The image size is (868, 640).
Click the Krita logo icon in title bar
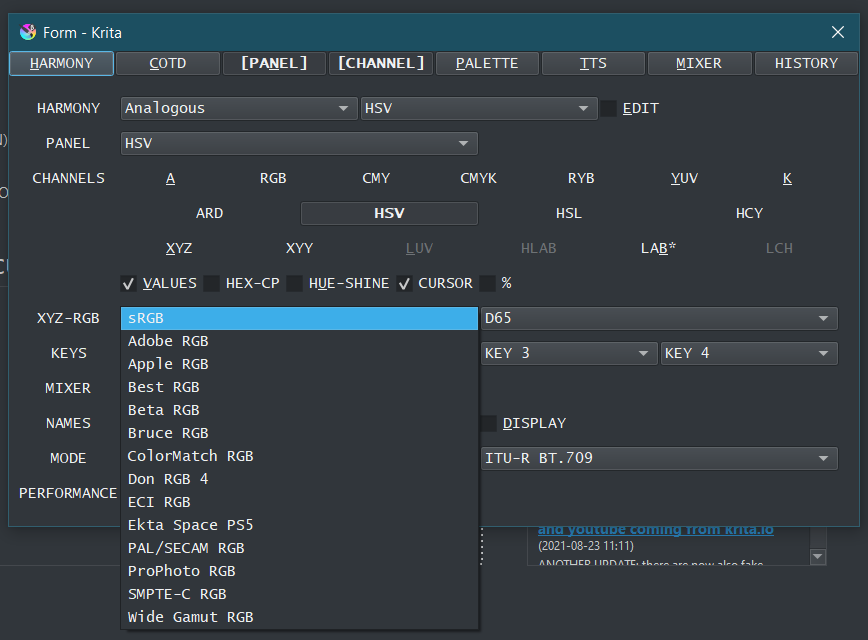point(28,32)
